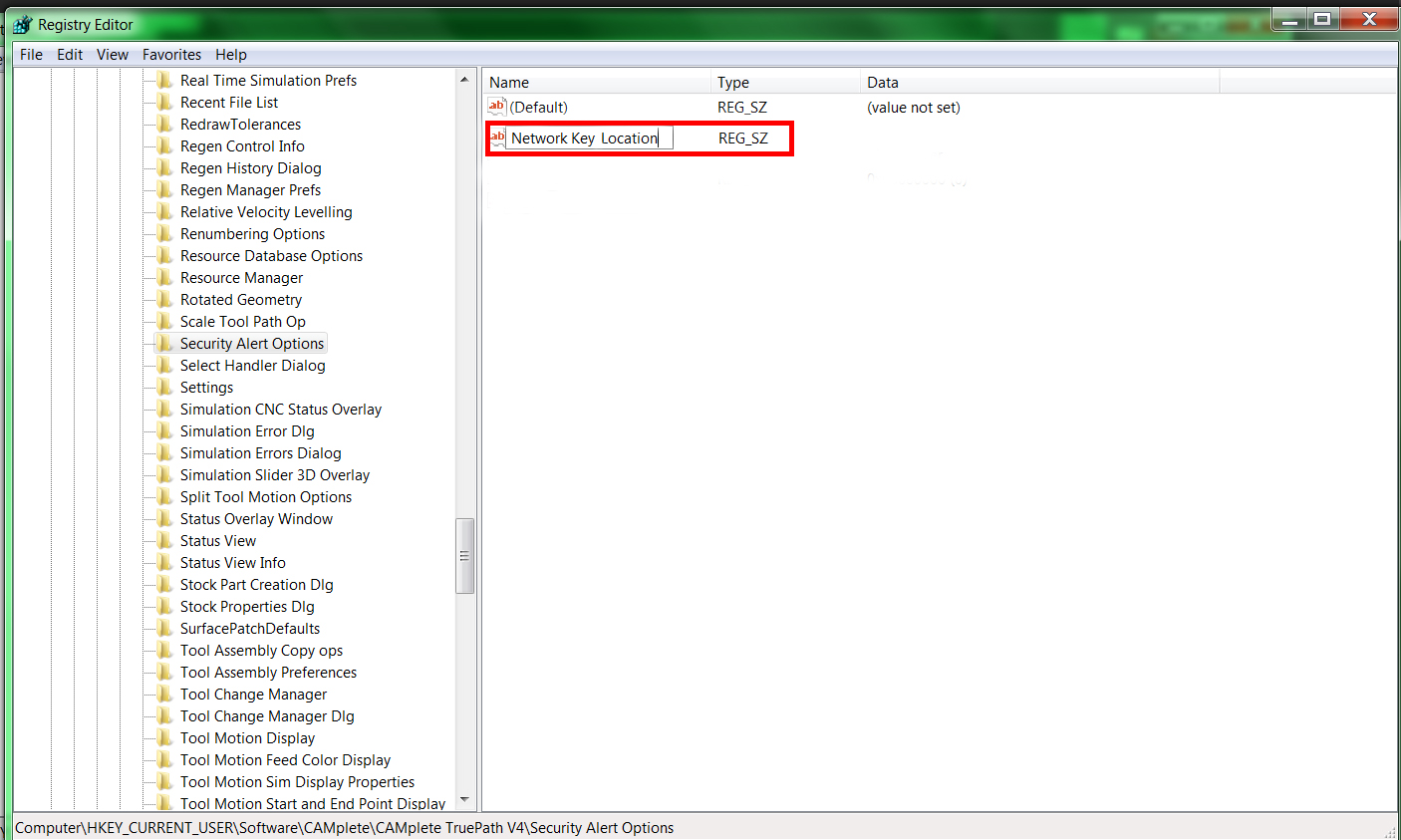Click the REG_SZ type of Network Key Location
The height and width of the screenshot is (840, 1401).
tap(743, 139)
